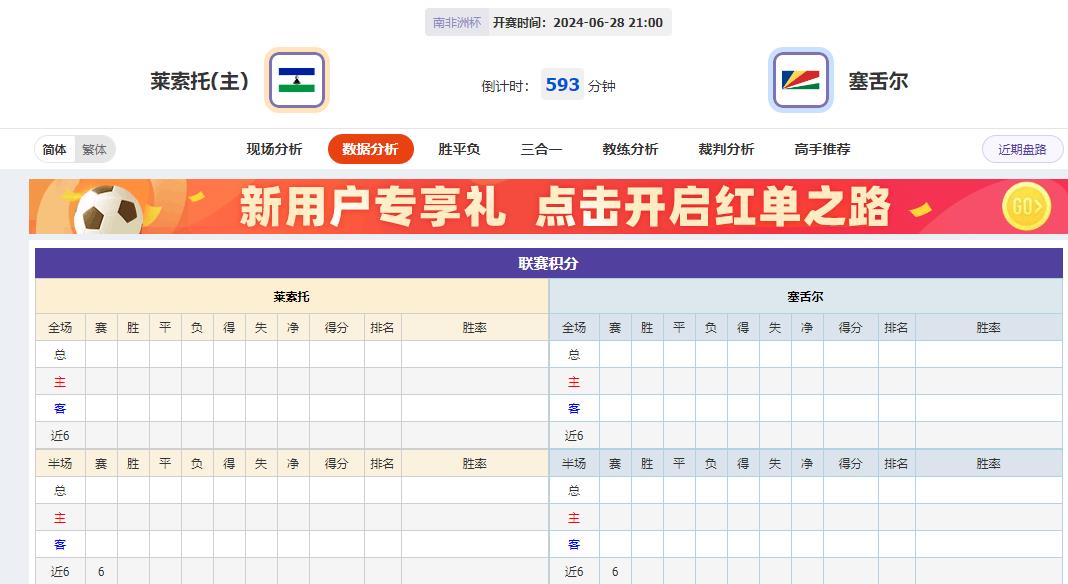Open the 裁判分析 tab
The image size is (1068, 584).
coord(728,147)
